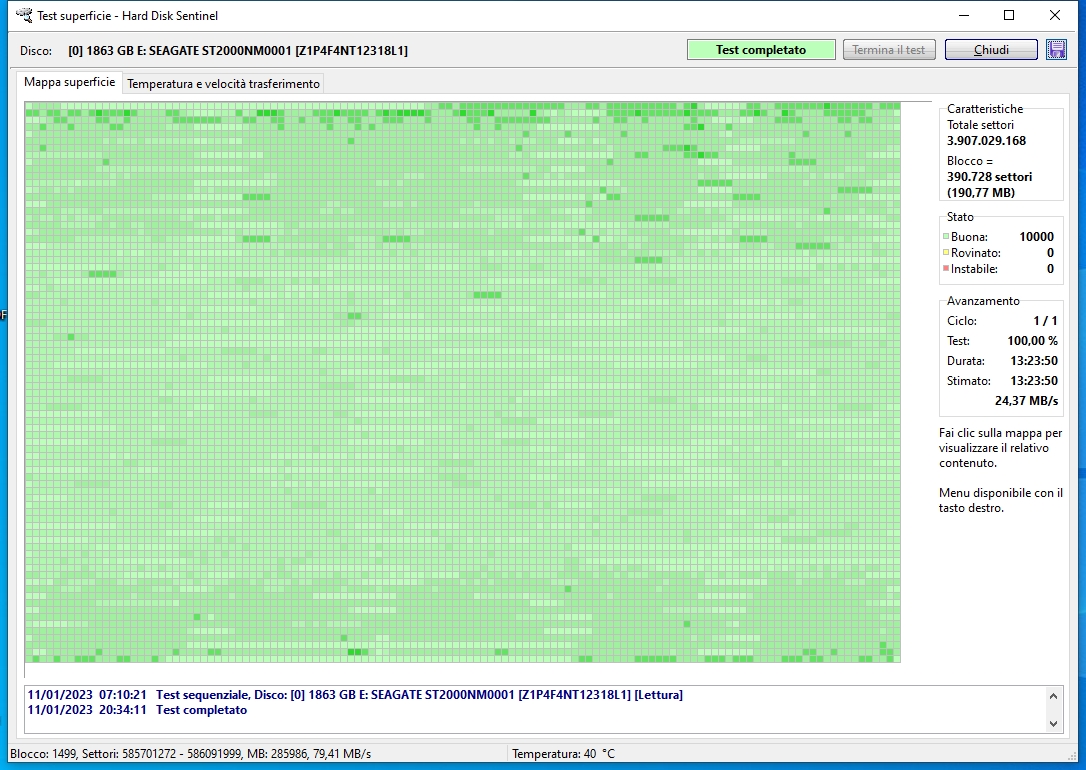Select the 'Test sequenziale' log line

(355, 695)
